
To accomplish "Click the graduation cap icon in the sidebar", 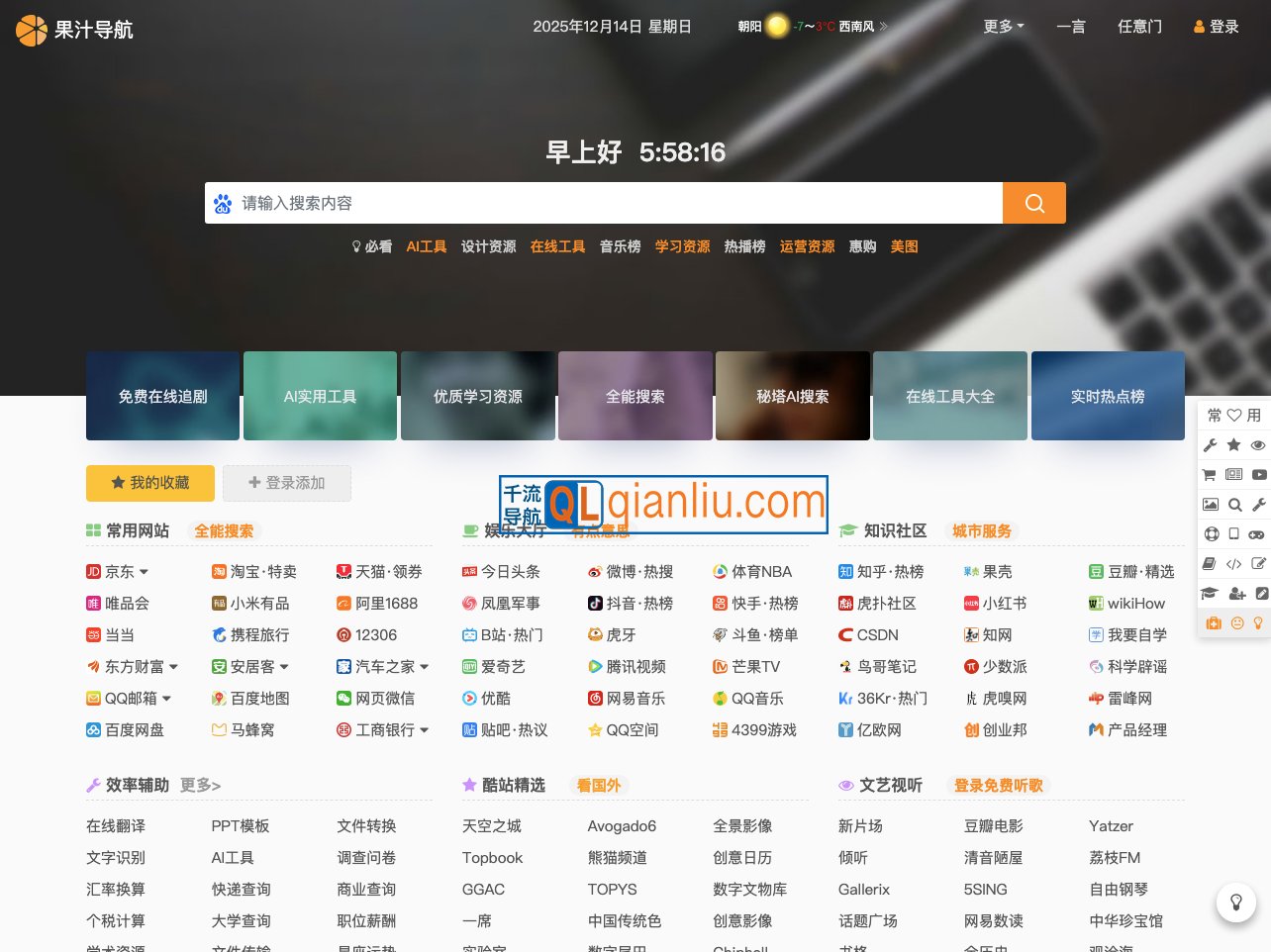I will tap(1211, 592).
